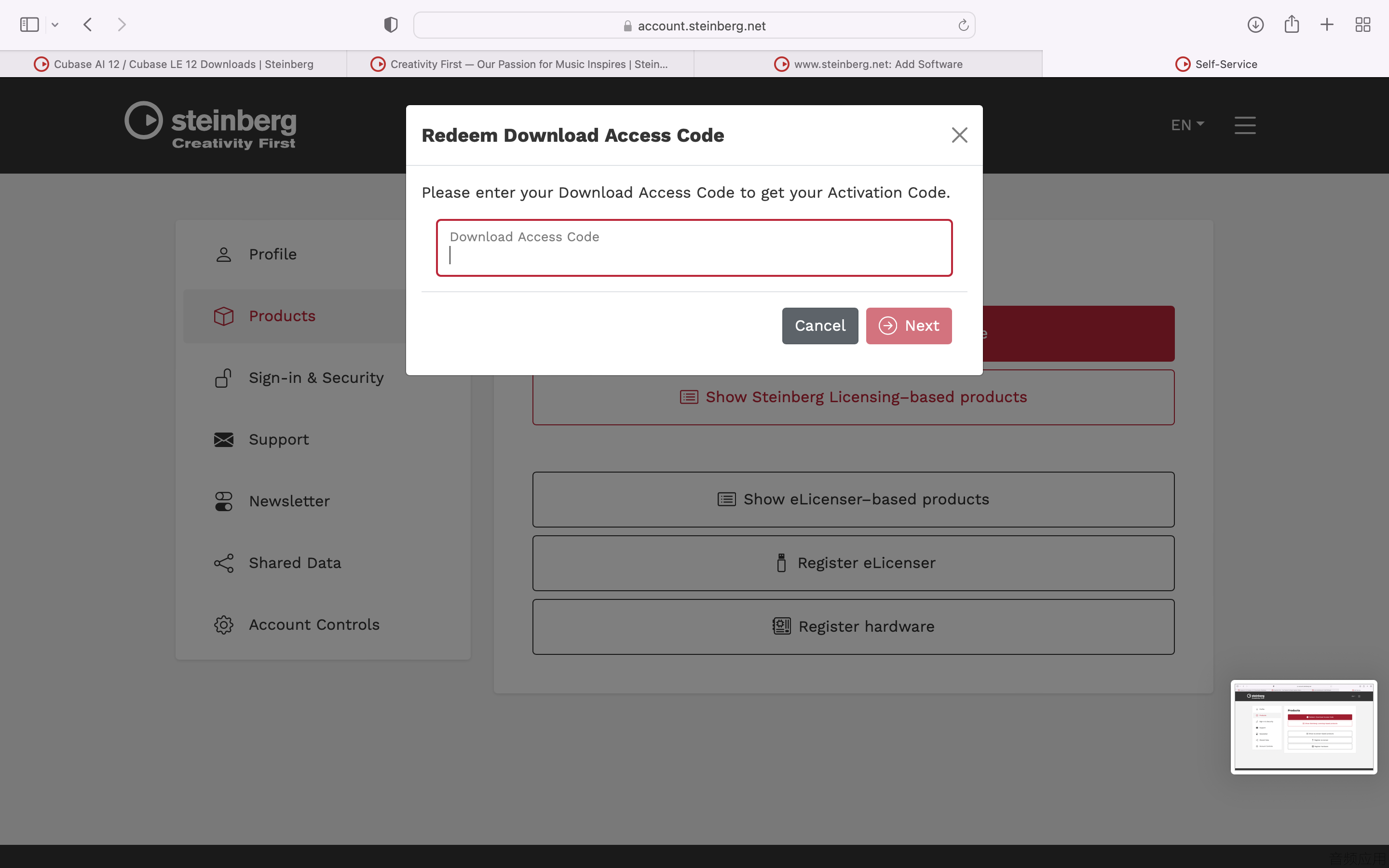Go forward with the browser forward arrow
Screen dimensions: 1389x868
pos(121,25)
